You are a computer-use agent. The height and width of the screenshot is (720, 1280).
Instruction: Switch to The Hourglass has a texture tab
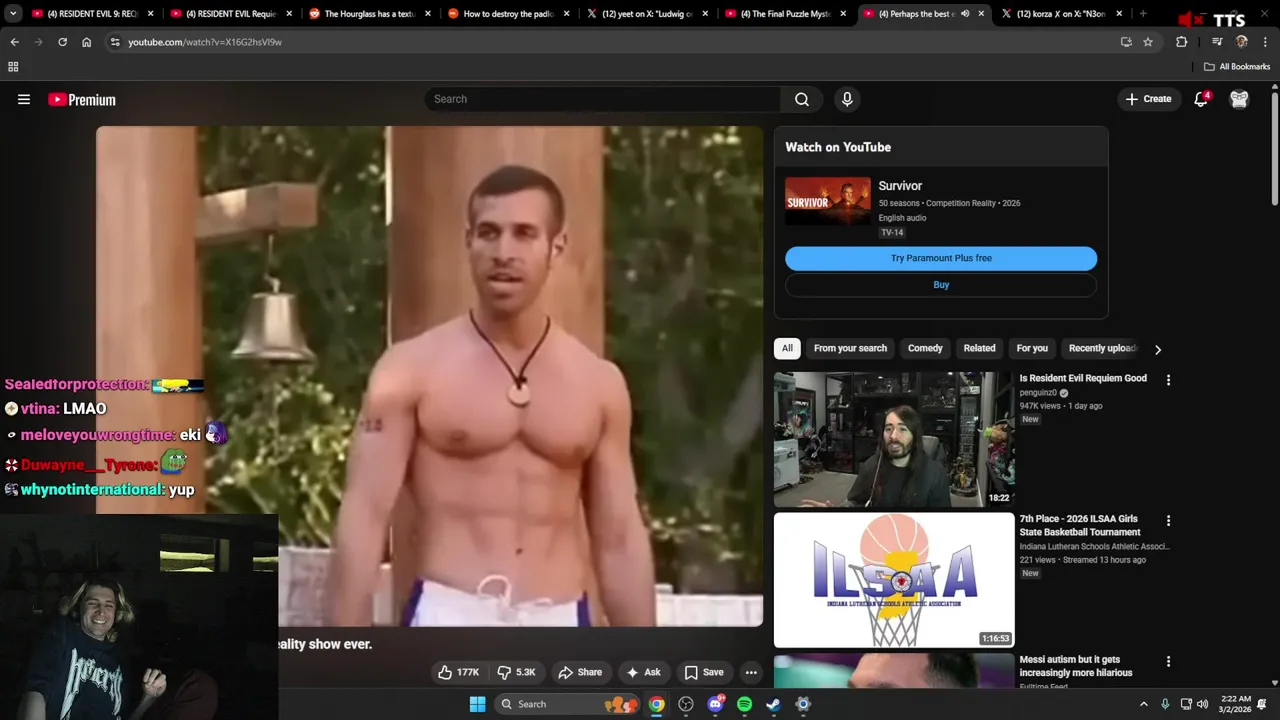369,14
